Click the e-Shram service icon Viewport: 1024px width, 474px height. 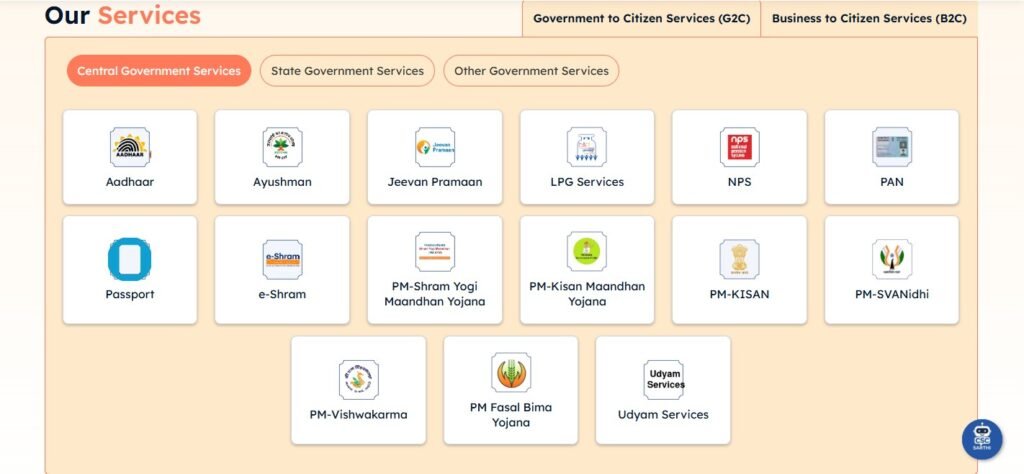pyautogui.click(x=282, y=259)
